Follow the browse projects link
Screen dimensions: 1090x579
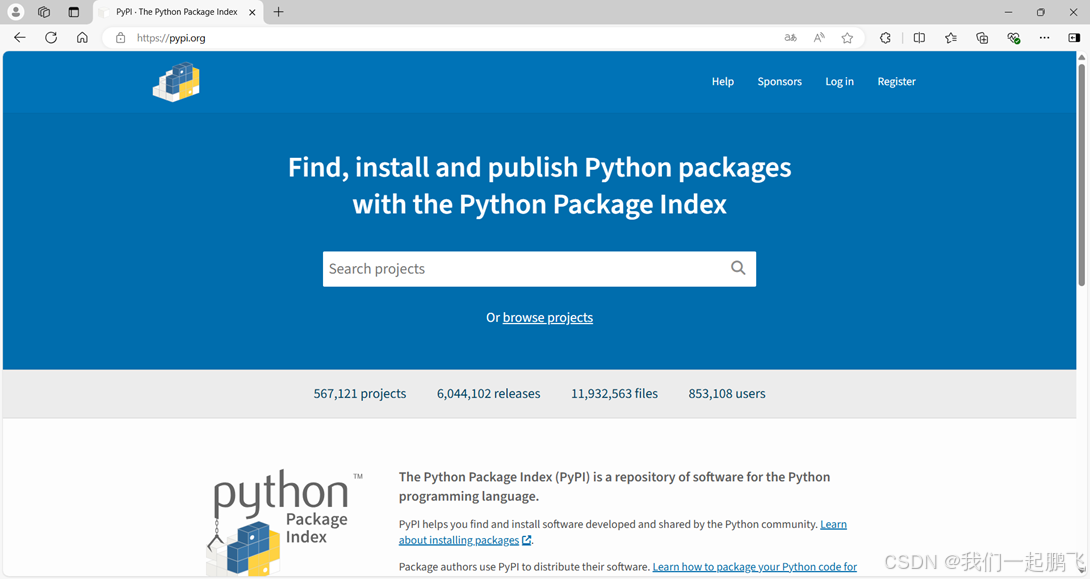pos(548,318)
